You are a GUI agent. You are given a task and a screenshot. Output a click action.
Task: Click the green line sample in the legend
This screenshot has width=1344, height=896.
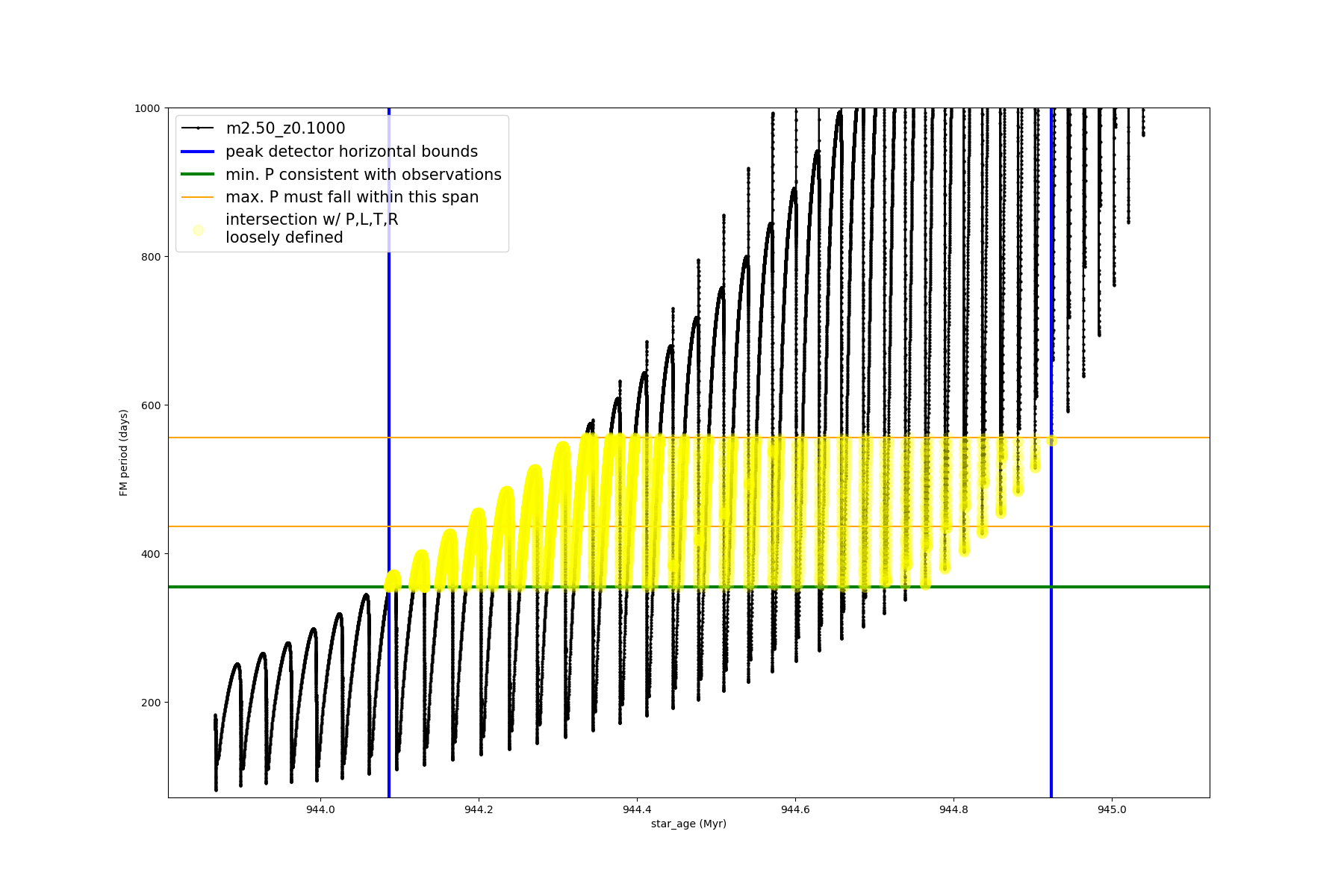198,175
